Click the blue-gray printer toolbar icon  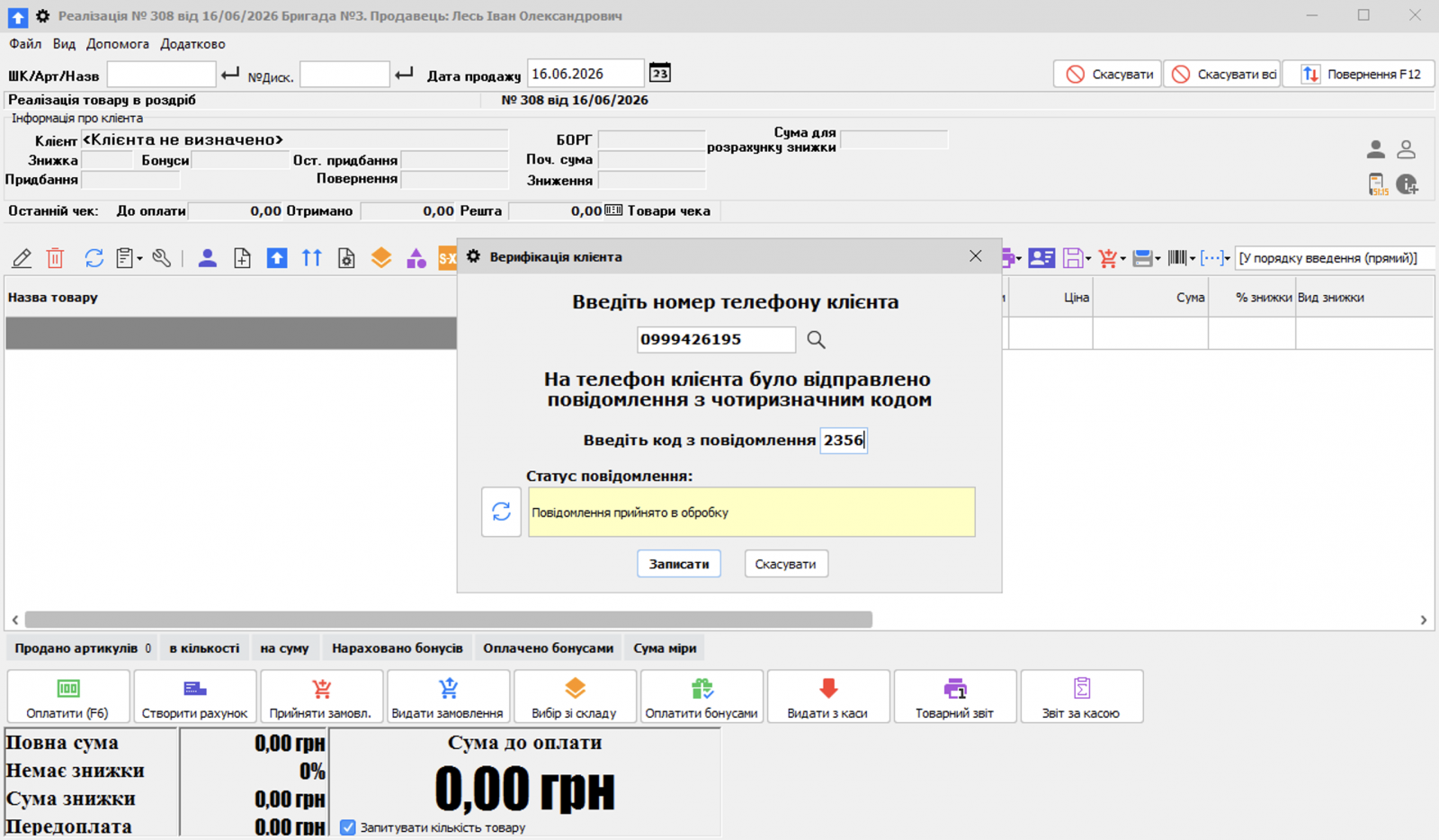click(1142, 258)
